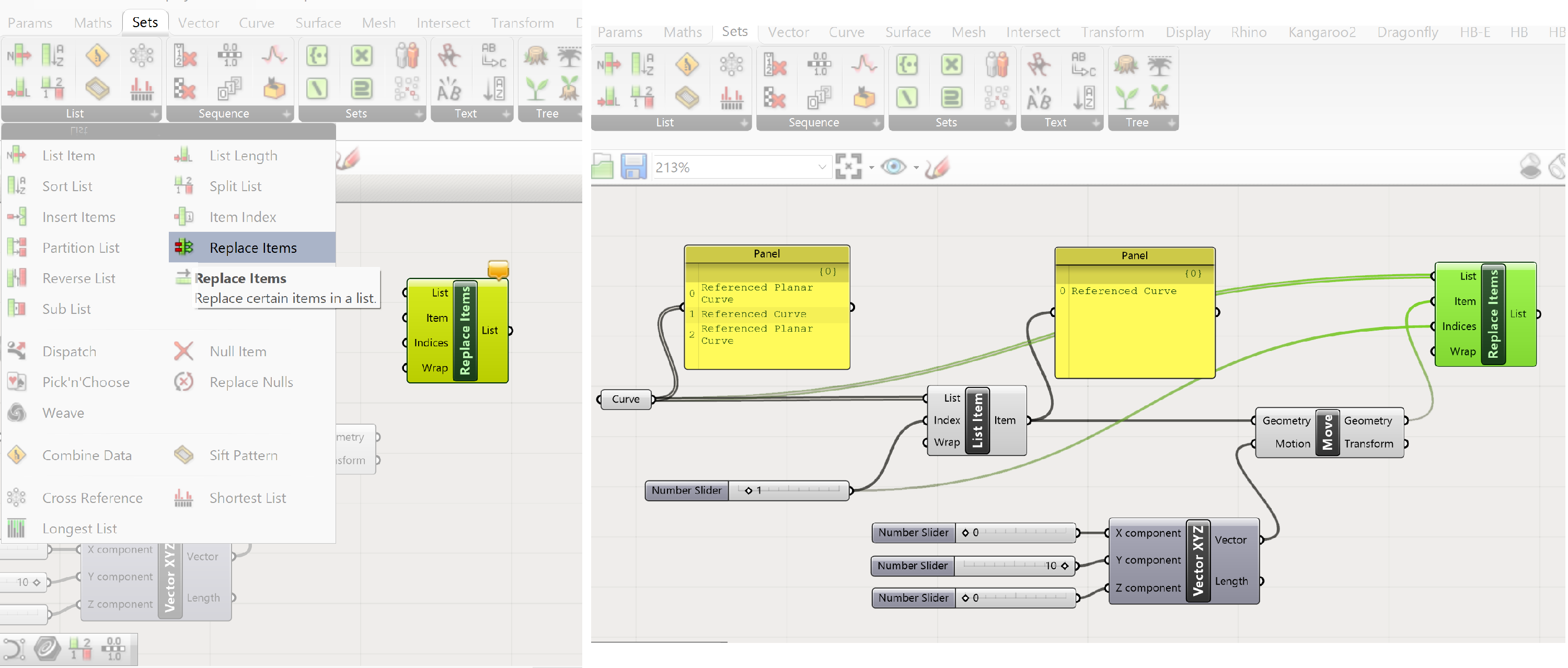Click the Curve parameter component
The height and width of the screenshot is (668, 1568).
(x=625, y=399)
